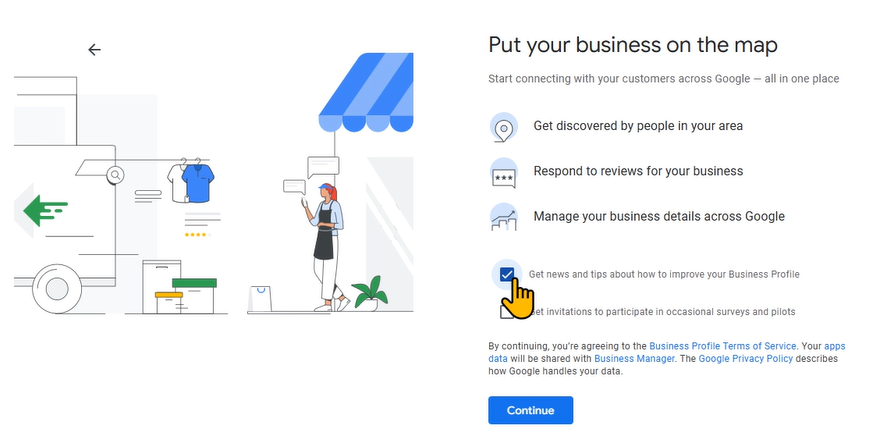Screen dimensions: 880x445
Task: Click the news and tips checkbox label
Action: (x=664, y=274)
